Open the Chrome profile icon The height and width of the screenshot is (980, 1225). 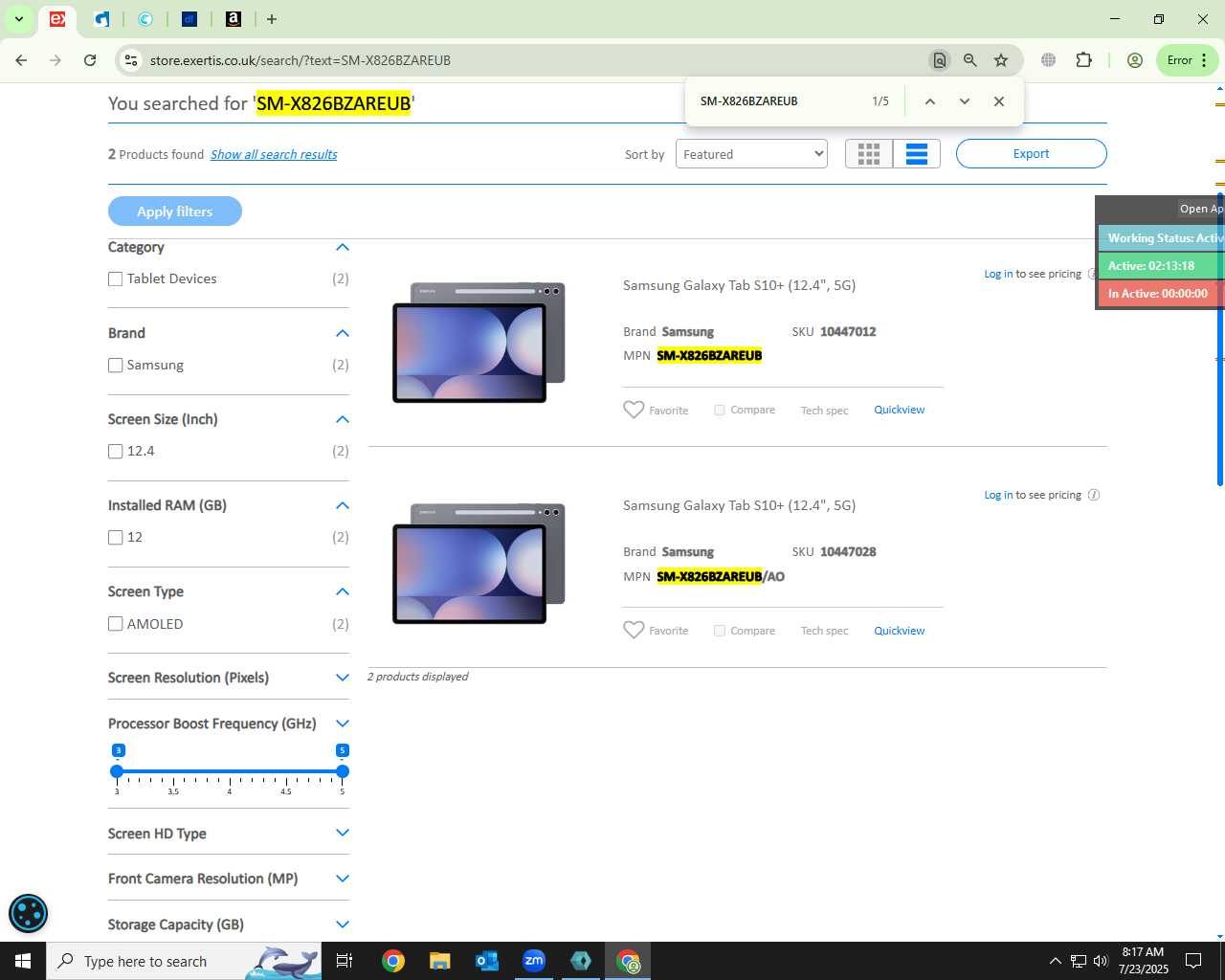pyautogui.click(x=1135, y=60)
